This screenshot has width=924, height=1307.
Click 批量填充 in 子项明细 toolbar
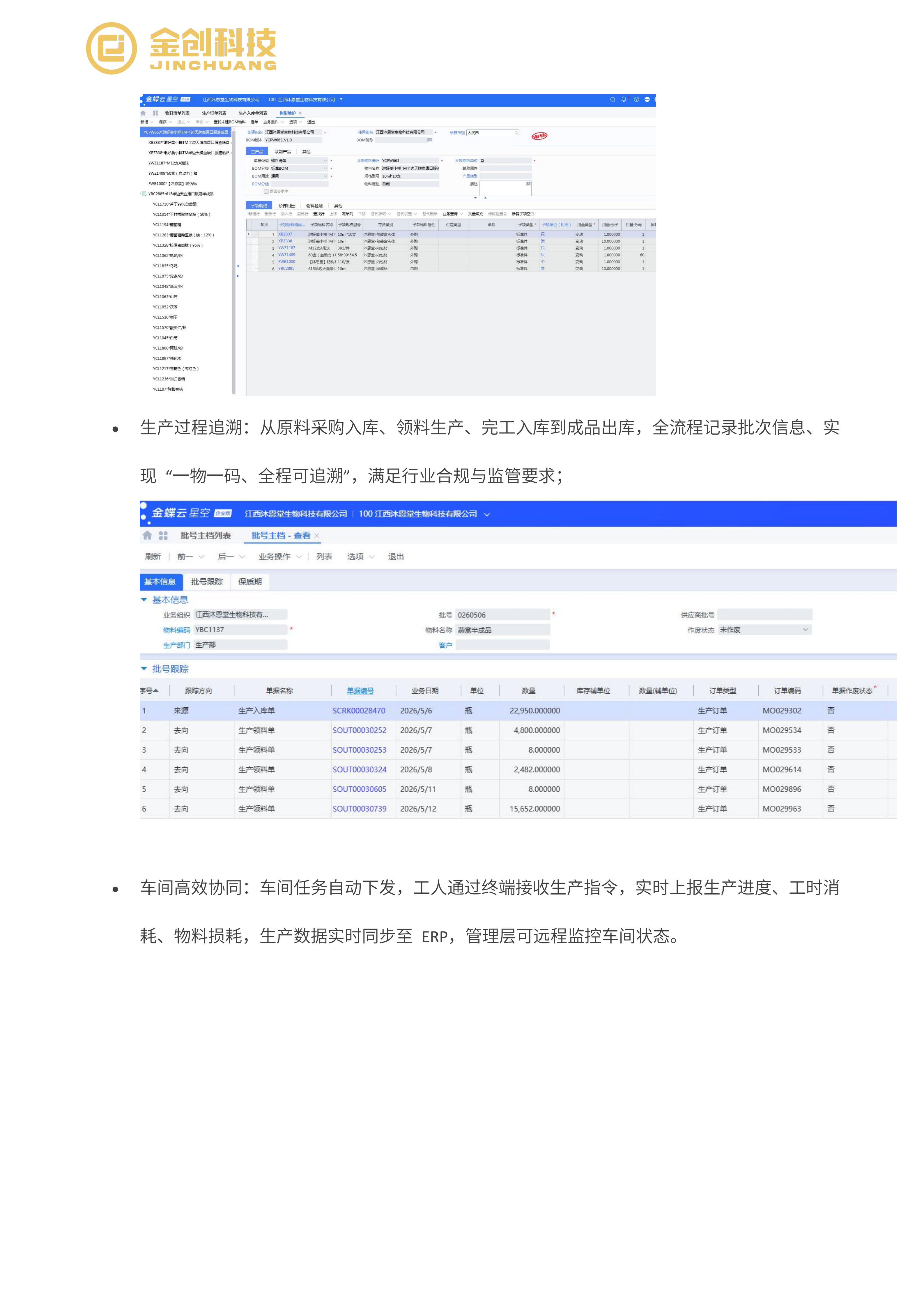pos(475,214)
